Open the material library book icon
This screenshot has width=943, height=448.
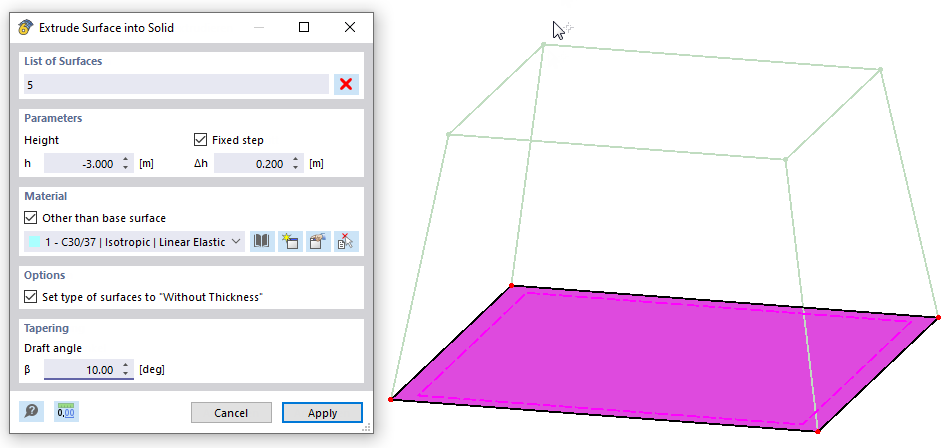[262, 242]
